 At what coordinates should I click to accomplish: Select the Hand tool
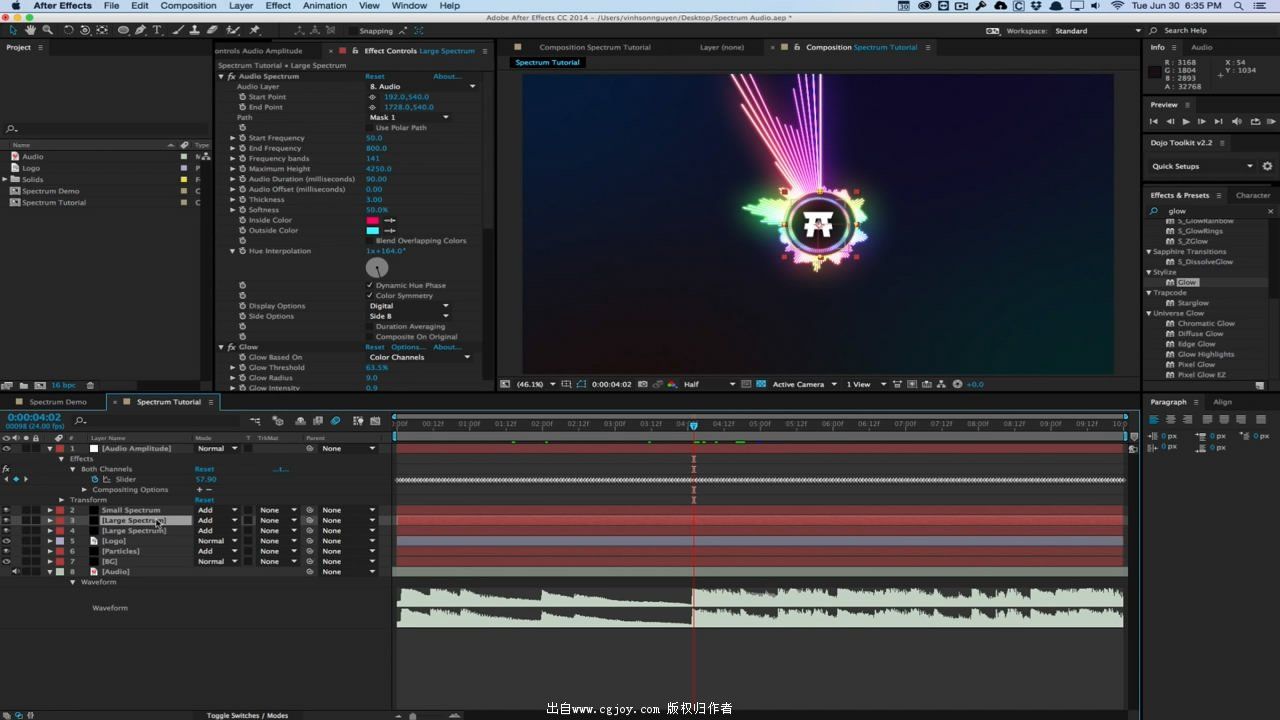coord(30,30)
